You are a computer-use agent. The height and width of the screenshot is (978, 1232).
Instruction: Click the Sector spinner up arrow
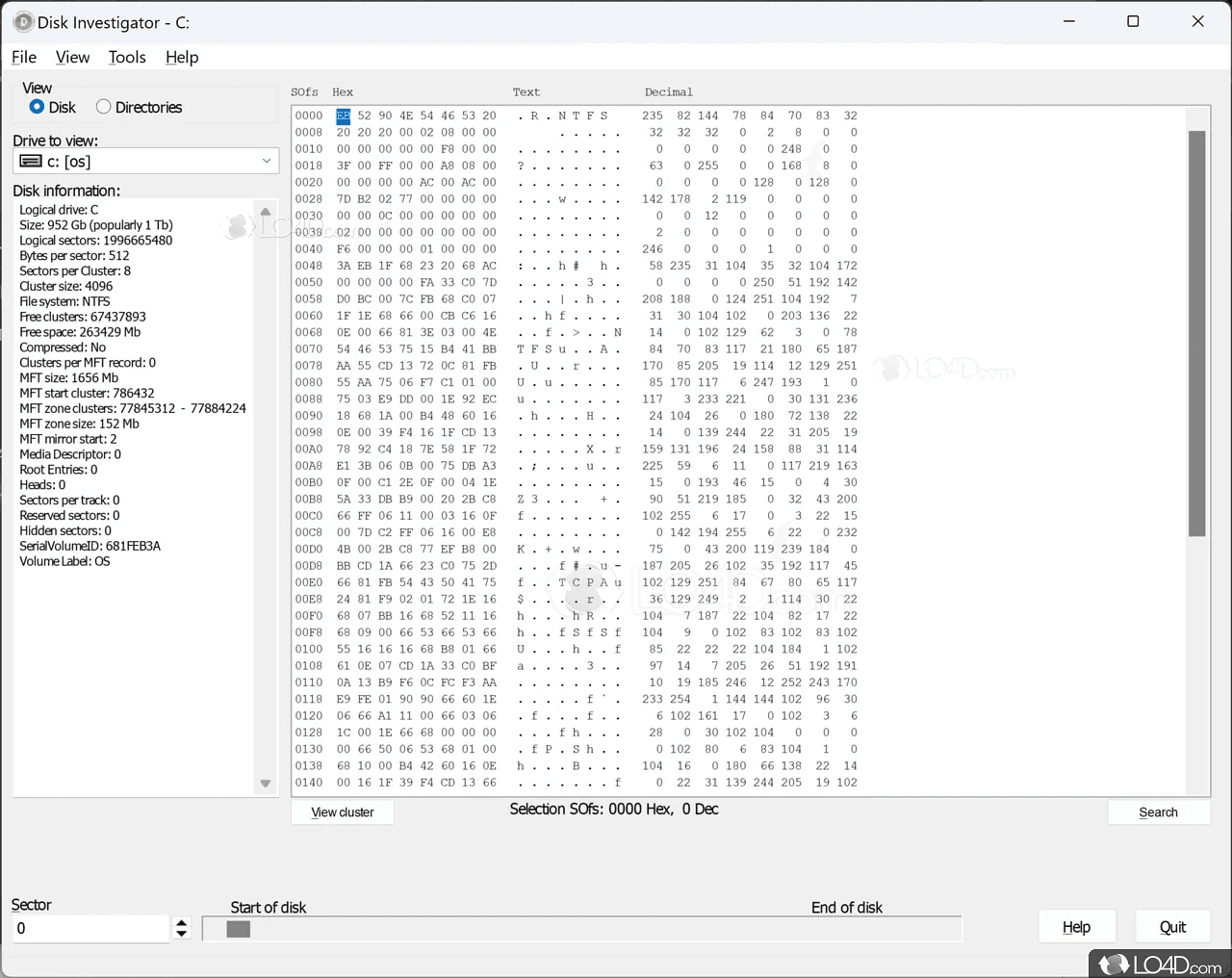(x=181, y=922)
